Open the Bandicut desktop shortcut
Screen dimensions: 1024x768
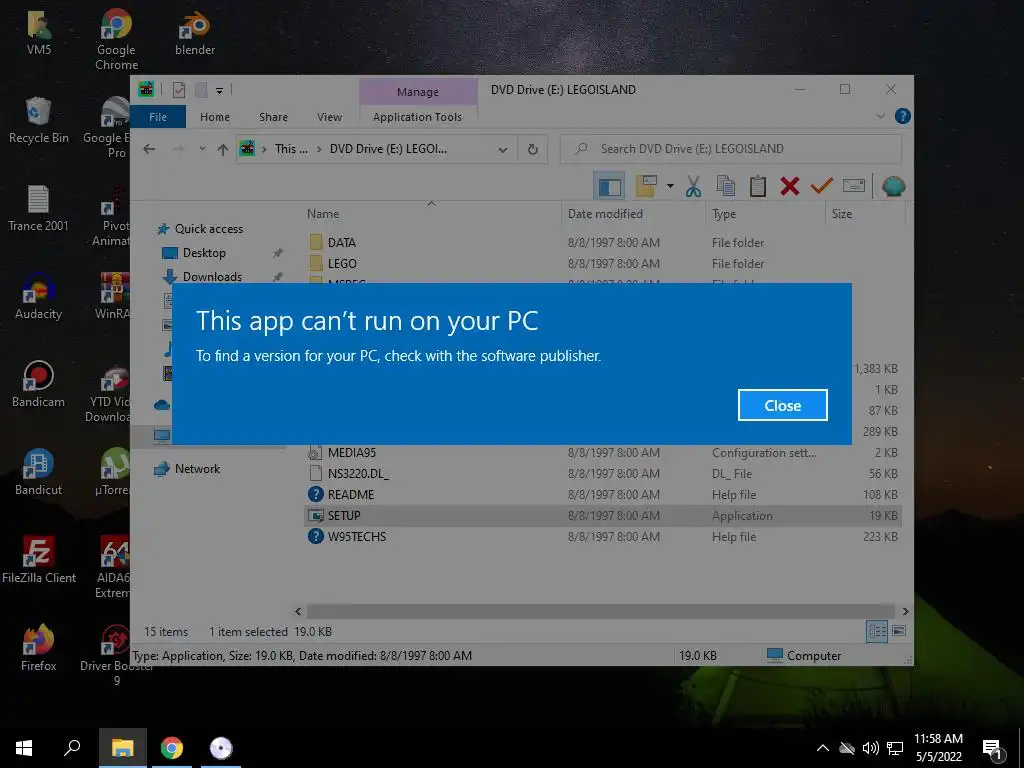(39, 473)
